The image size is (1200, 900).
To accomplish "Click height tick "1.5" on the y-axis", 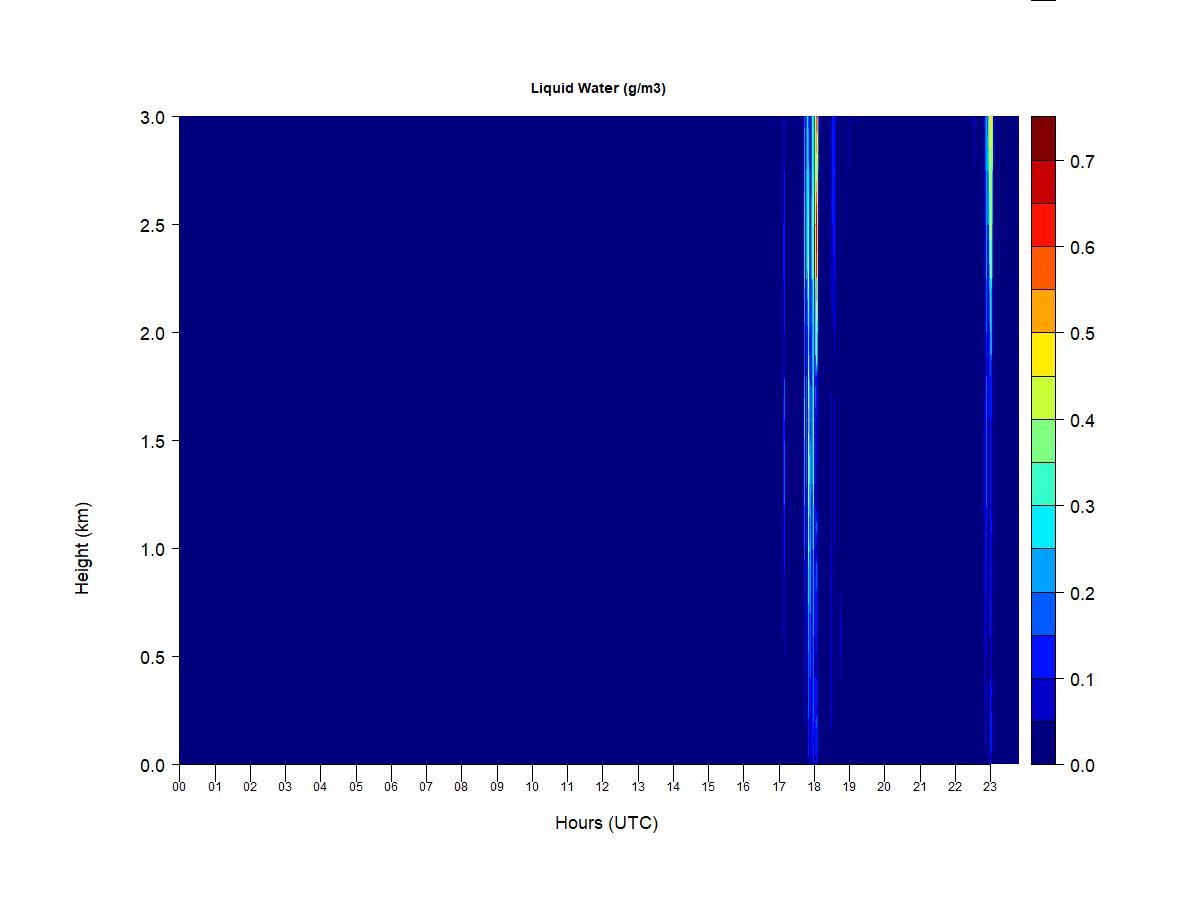I will pyautogui.click(x=153, y=441).
